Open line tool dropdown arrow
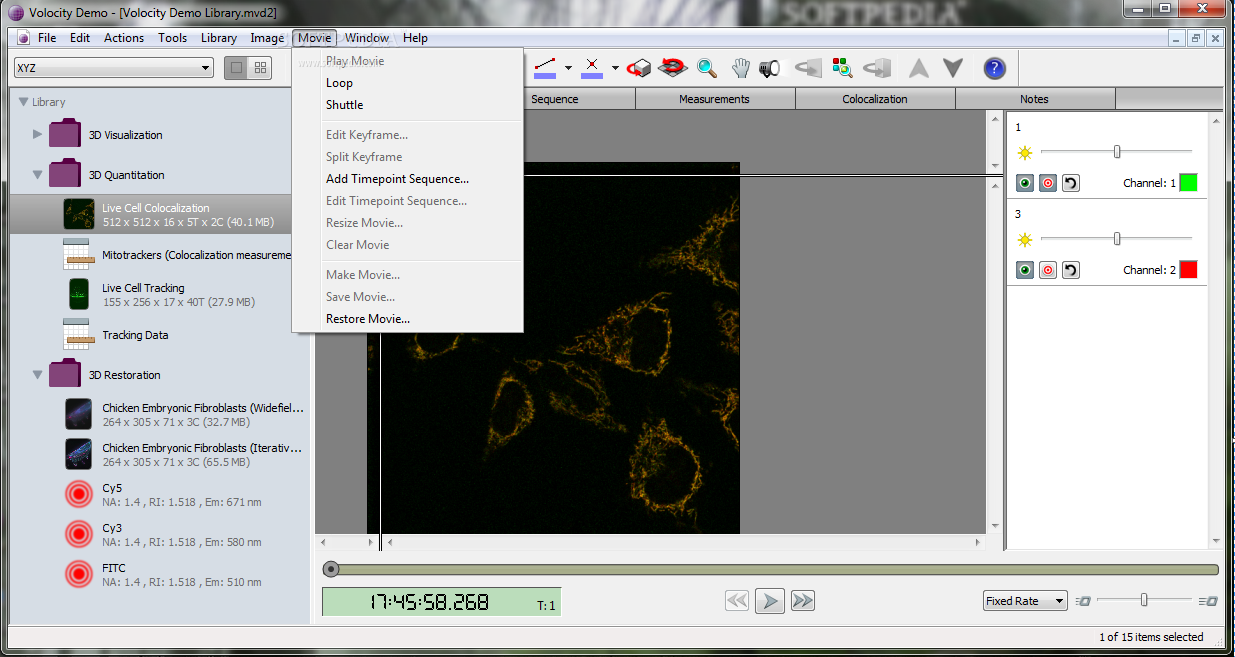The image size is (1235, 657). [x=568, y=68]
